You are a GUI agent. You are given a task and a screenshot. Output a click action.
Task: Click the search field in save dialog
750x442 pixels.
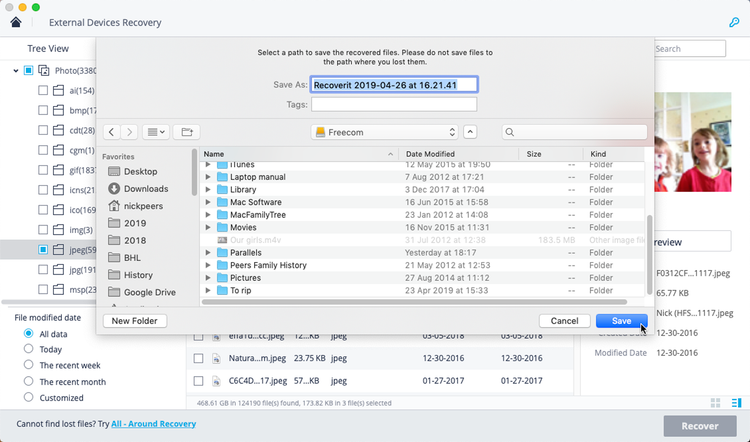point(574,132)
